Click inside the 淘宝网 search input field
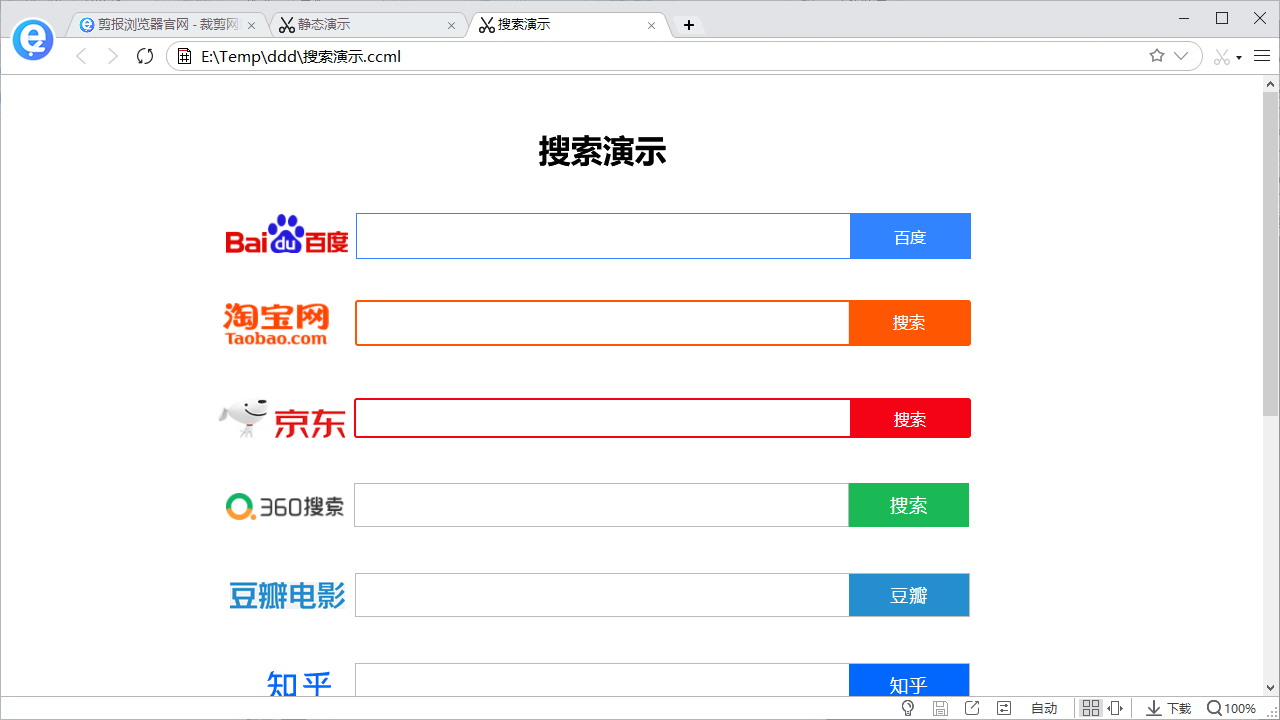1280x720 pixels. (x=600, y=322)
